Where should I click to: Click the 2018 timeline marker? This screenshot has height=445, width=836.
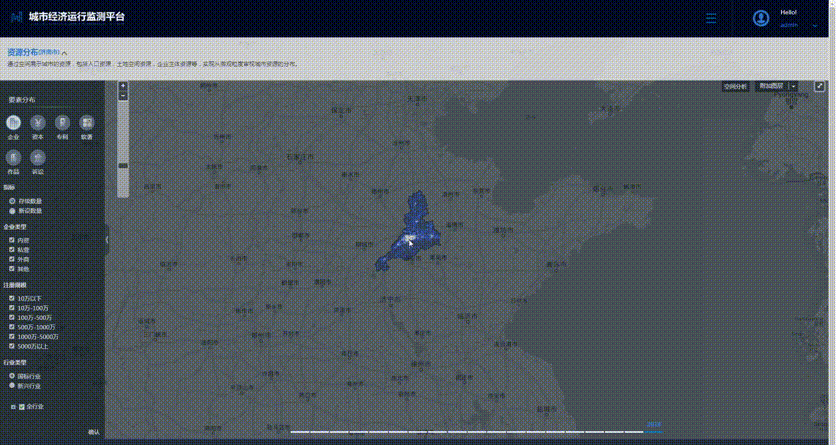pos(654,425)
